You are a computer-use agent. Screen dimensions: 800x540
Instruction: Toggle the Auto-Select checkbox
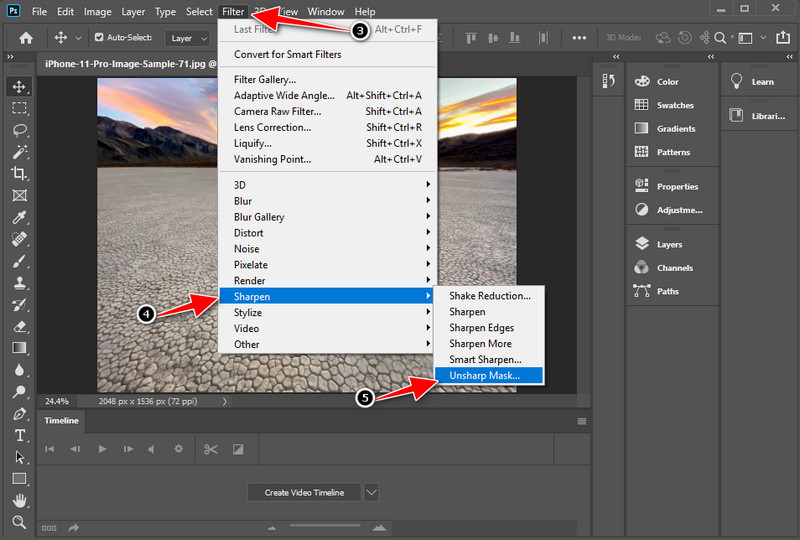click(99, 38)
